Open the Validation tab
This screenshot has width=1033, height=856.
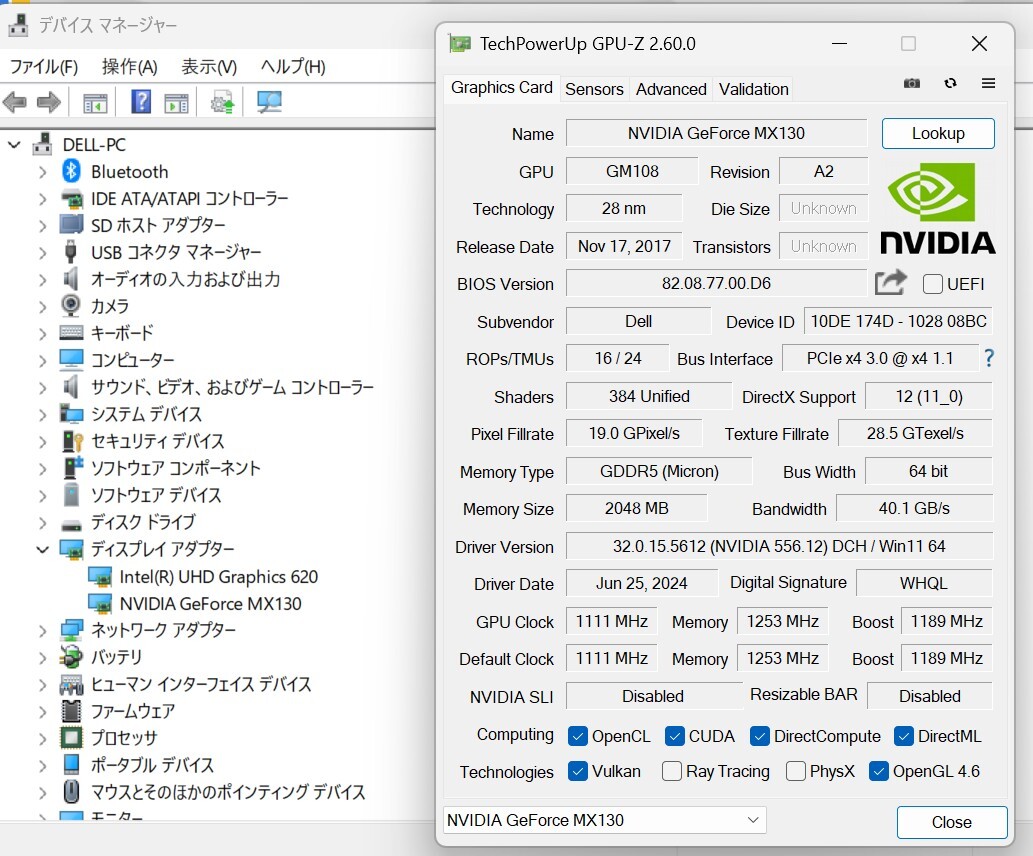(754, 89)
